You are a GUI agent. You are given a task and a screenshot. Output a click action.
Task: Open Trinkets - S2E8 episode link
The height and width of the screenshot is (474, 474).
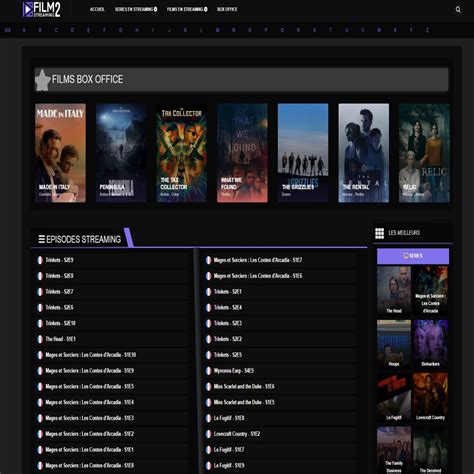point(59,276)
